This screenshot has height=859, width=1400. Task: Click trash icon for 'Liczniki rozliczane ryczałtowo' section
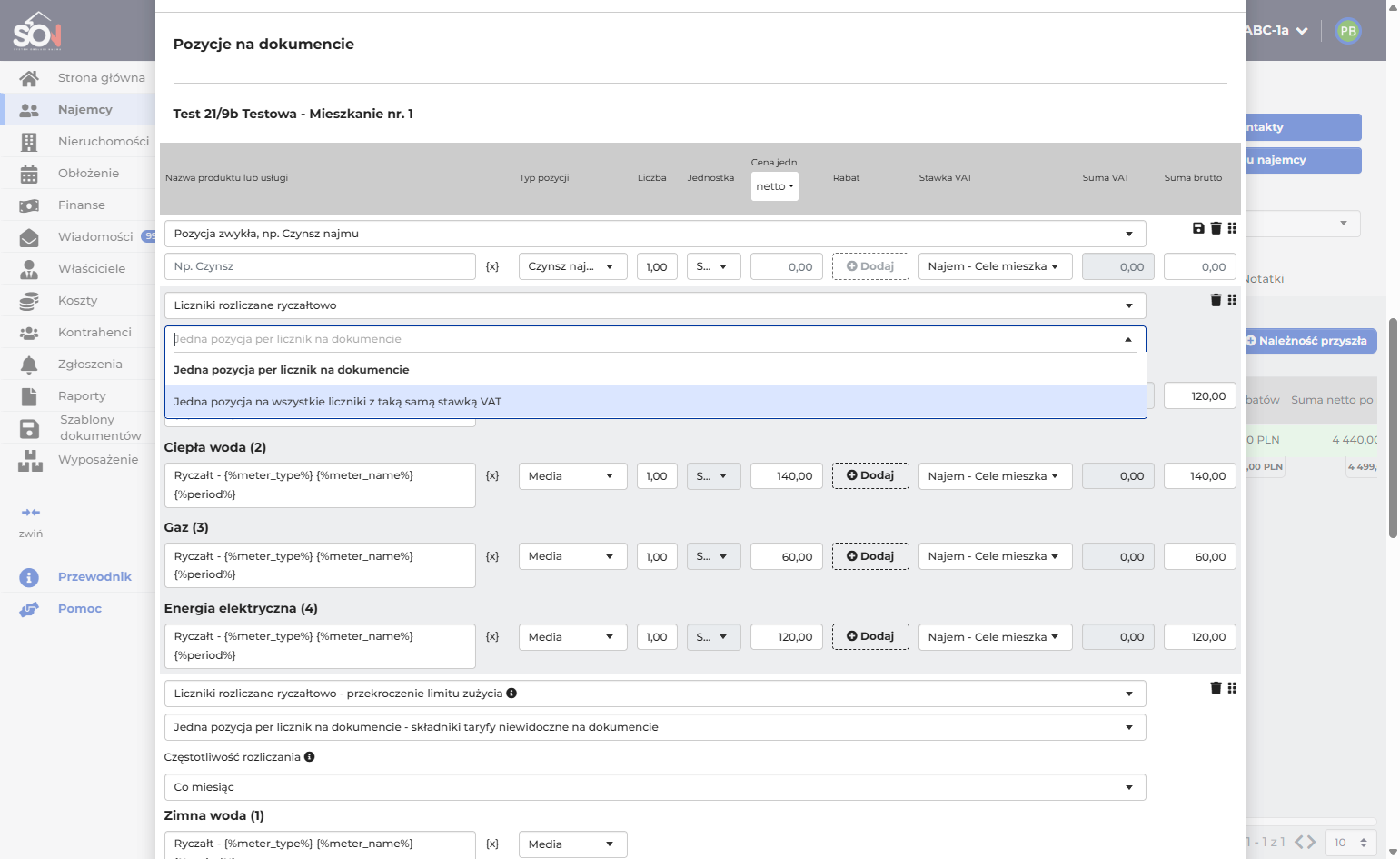pos(1216,300)
